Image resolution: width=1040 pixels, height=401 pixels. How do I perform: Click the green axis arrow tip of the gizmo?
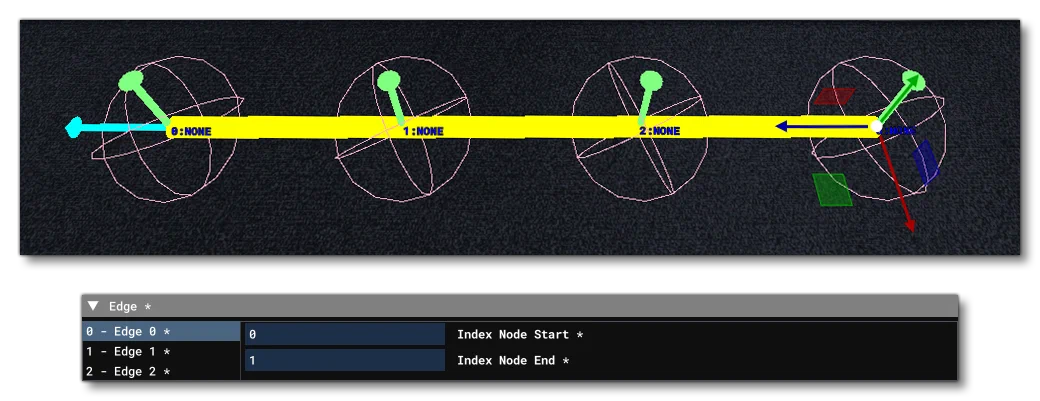[x=913, y=82]
